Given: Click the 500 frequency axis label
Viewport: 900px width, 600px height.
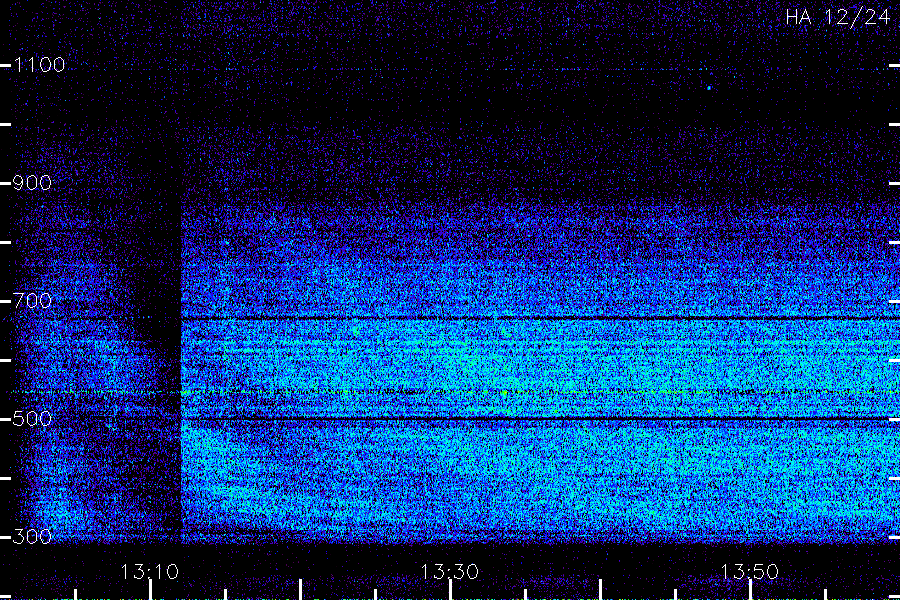Looking at the screenshot, I should coord(32,419).
